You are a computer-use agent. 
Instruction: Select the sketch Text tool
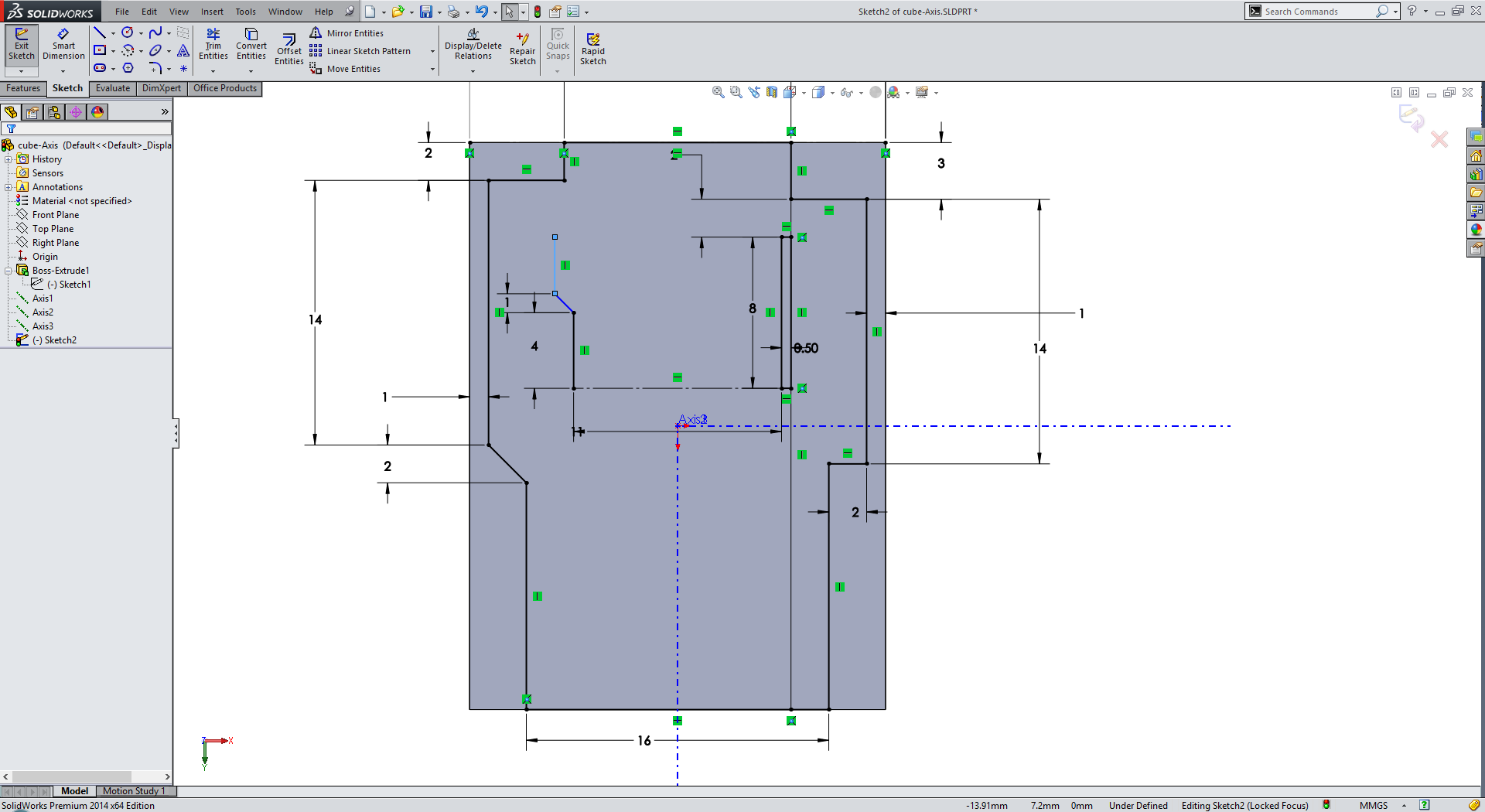coord(183,50)
